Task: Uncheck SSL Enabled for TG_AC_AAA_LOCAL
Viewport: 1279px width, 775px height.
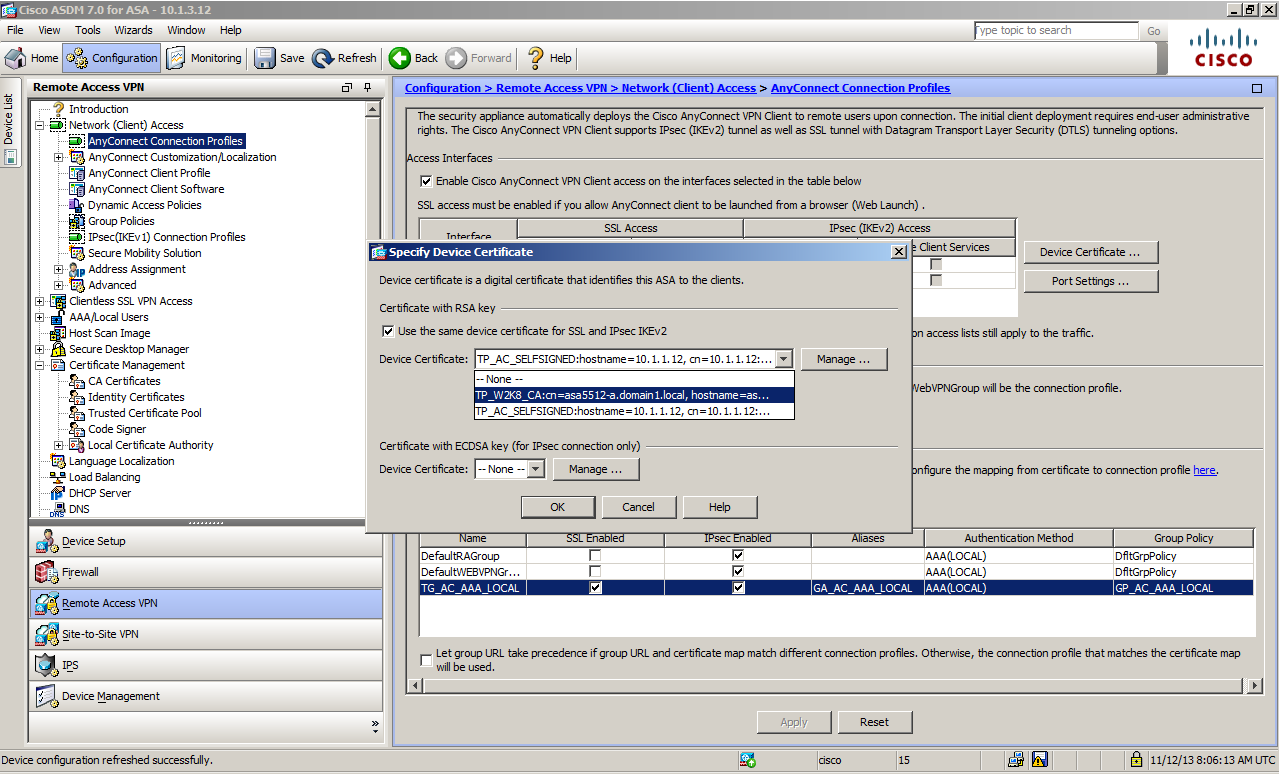Action: pos(596,588)
